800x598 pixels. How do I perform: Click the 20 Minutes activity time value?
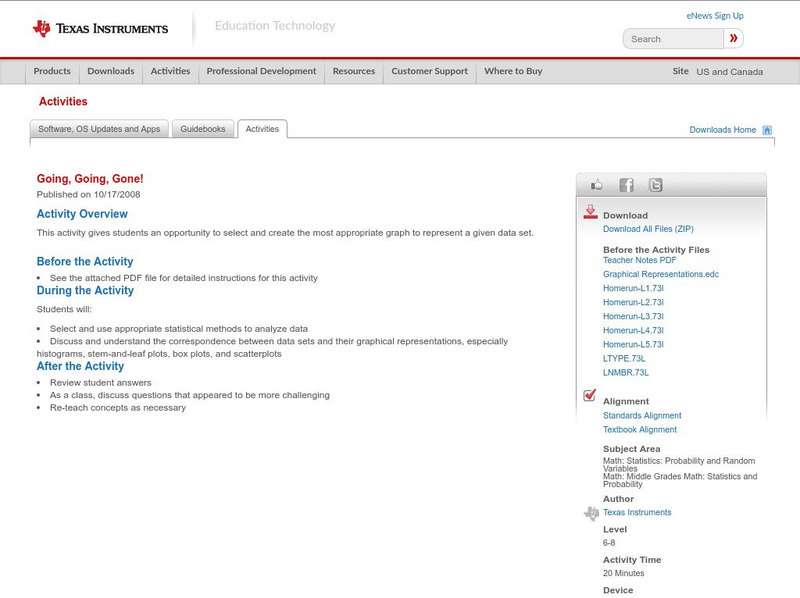point(623,574)
